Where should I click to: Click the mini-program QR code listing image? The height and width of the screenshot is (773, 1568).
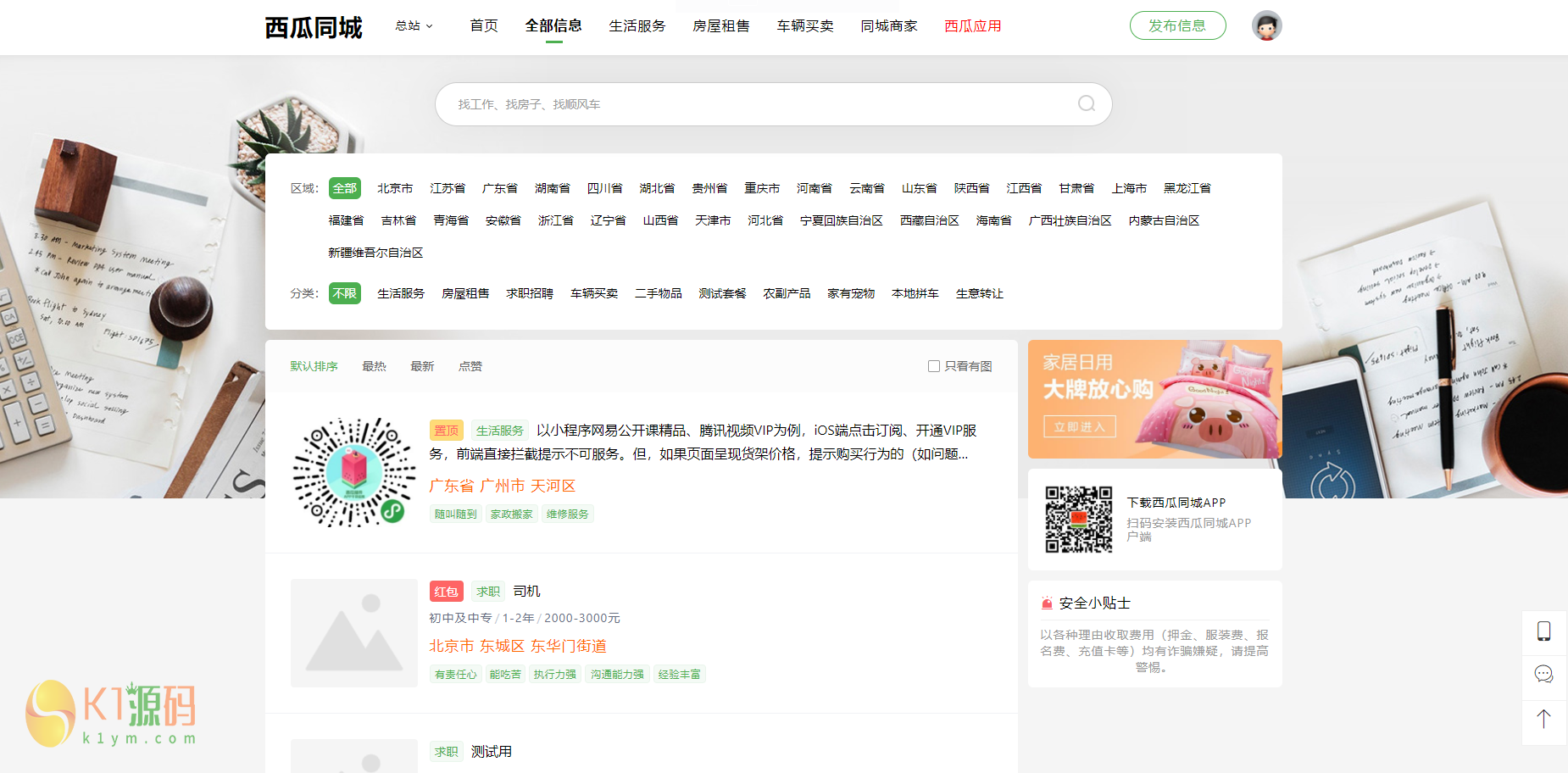354,472
